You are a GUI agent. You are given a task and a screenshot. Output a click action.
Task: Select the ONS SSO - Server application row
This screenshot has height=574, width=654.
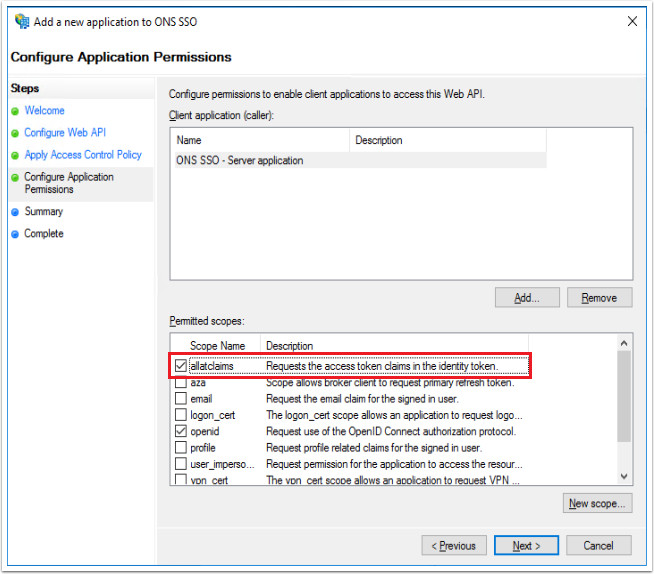[360, 160]
